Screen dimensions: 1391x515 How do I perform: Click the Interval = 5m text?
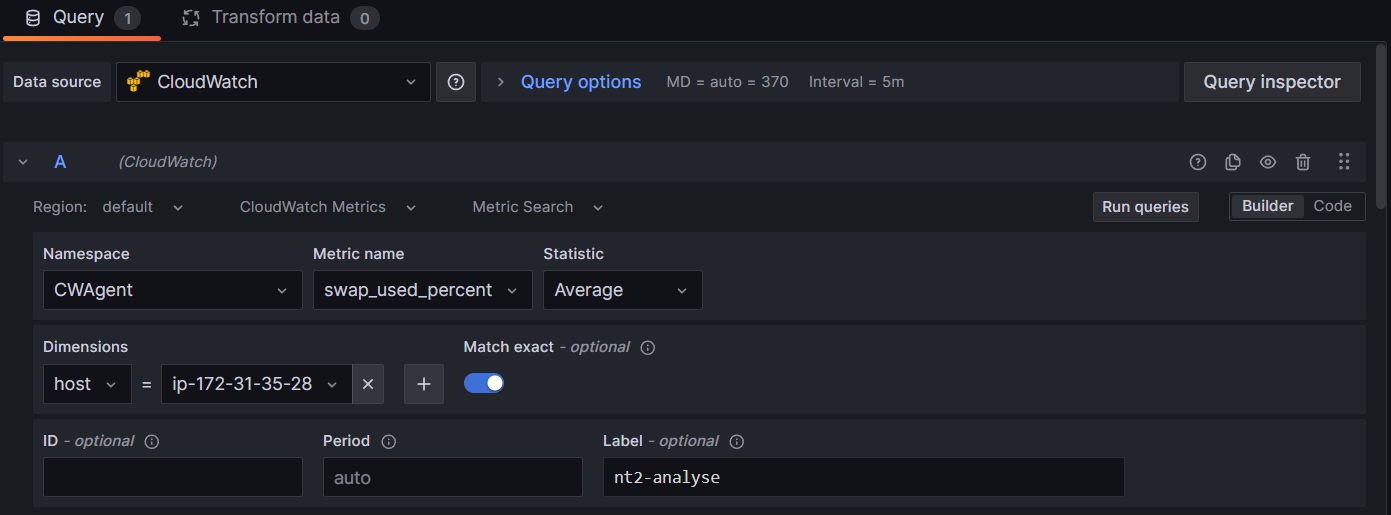pos(857,82)
